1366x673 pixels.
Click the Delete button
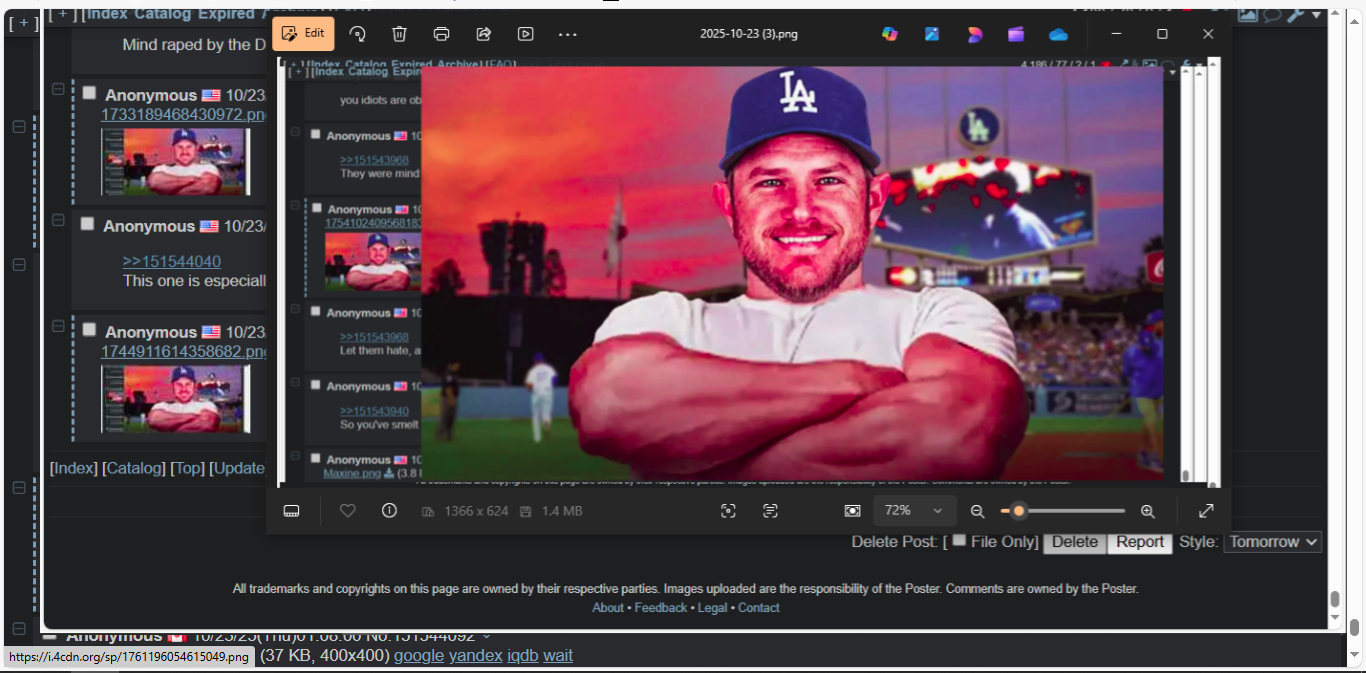pyautogui.click(x=1075, y=542)
